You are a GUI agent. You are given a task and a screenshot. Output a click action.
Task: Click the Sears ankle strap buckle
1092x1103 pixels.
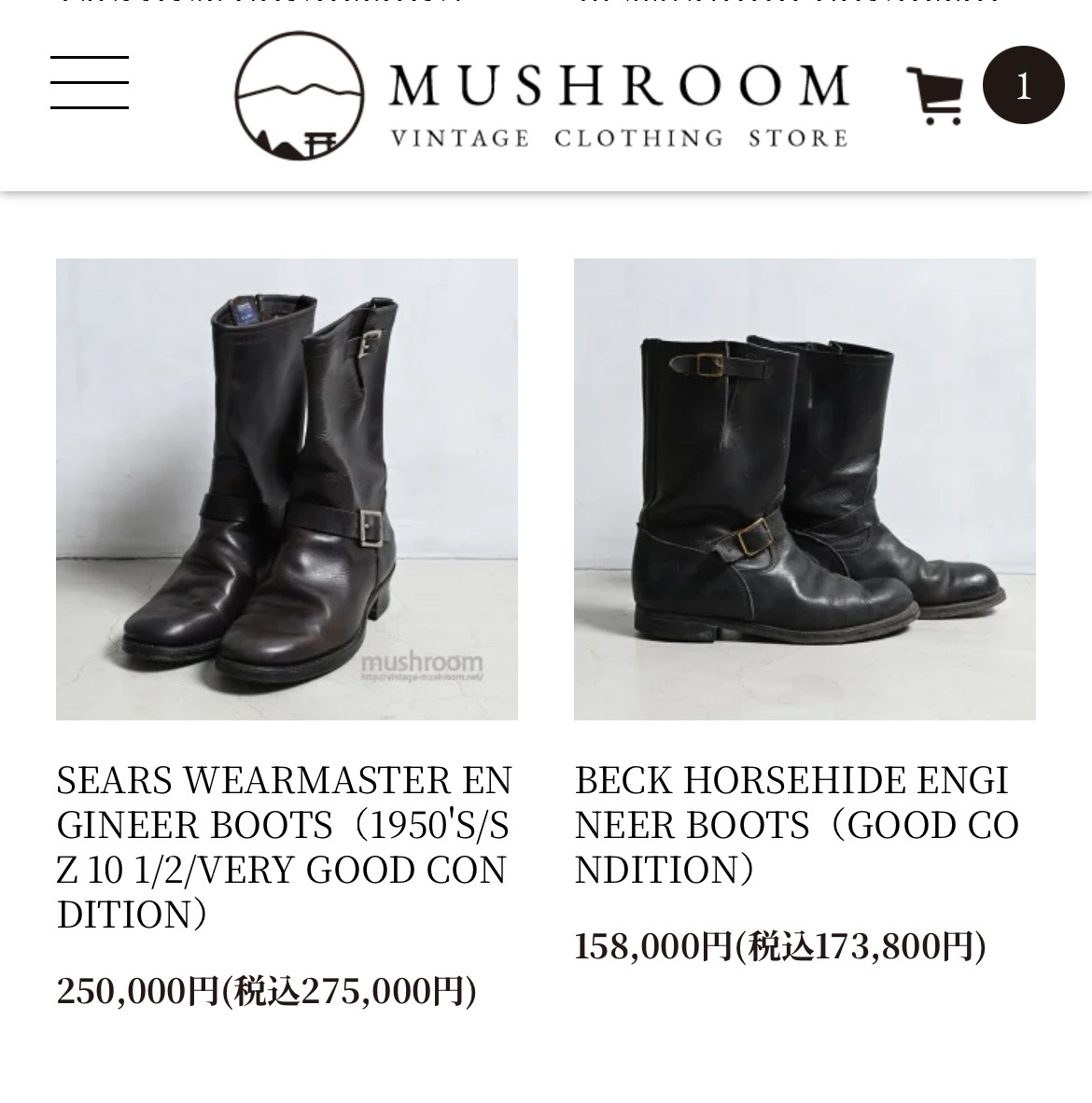tap(371, 527)
